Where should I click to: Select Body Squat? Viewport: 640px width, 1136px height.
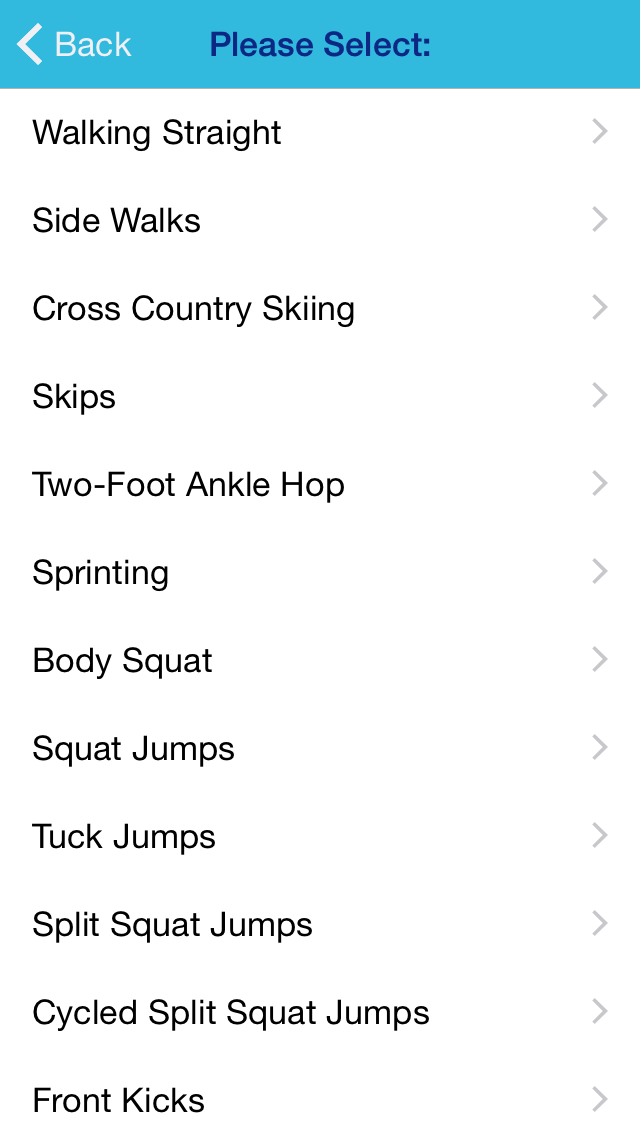tap(320, 661)
